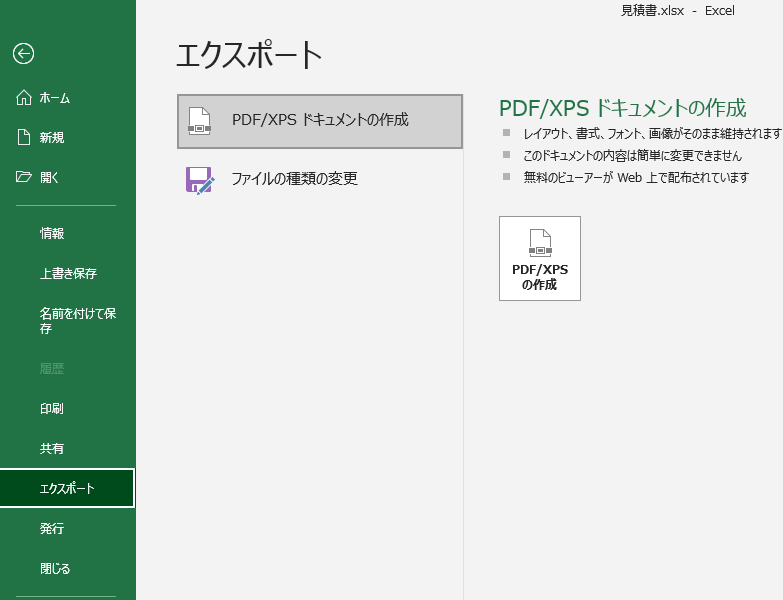Click the house icon beside ホーム

(25, 98)
